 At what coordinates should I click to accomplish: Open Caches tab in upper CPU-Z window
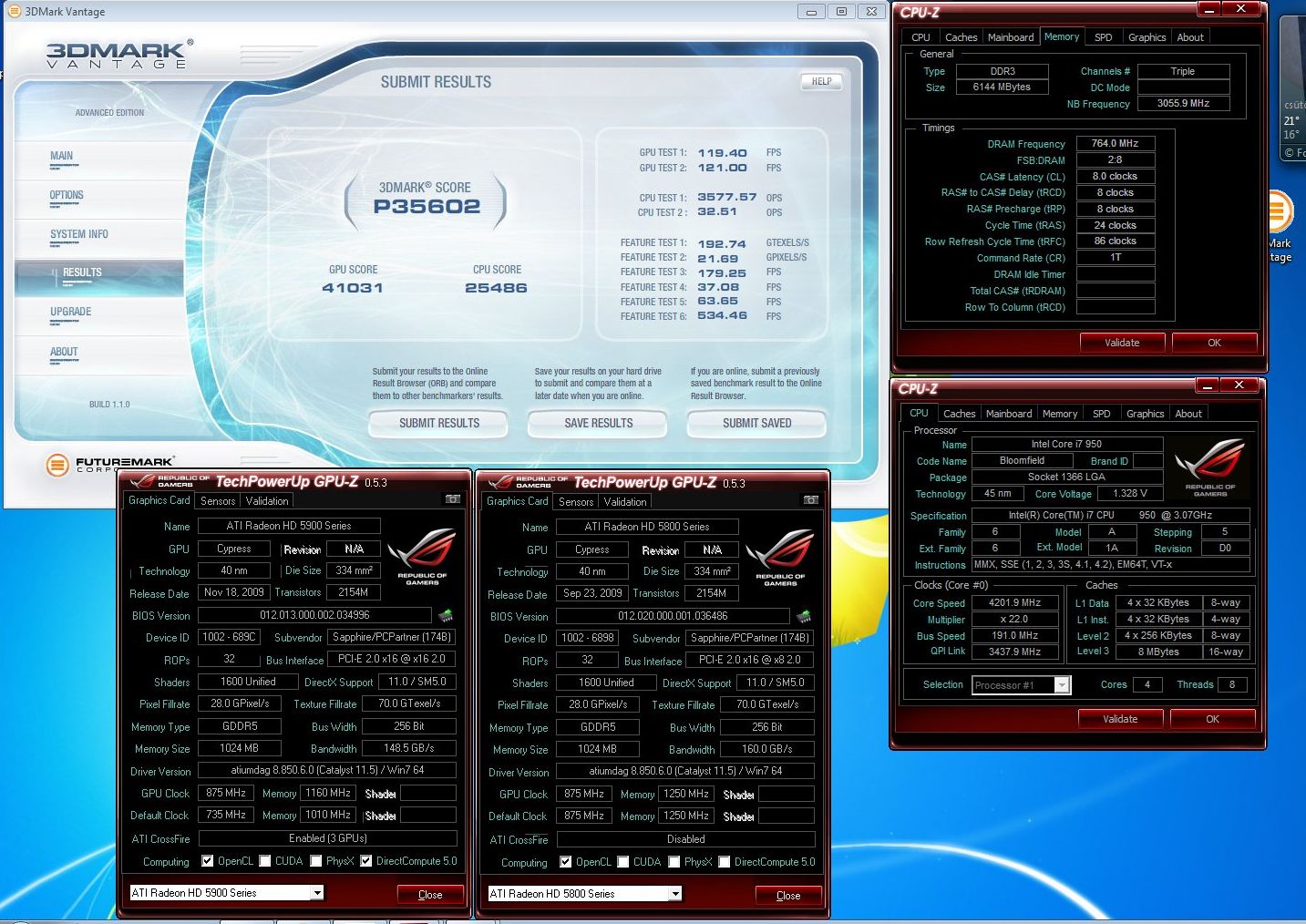click(961, 37)
